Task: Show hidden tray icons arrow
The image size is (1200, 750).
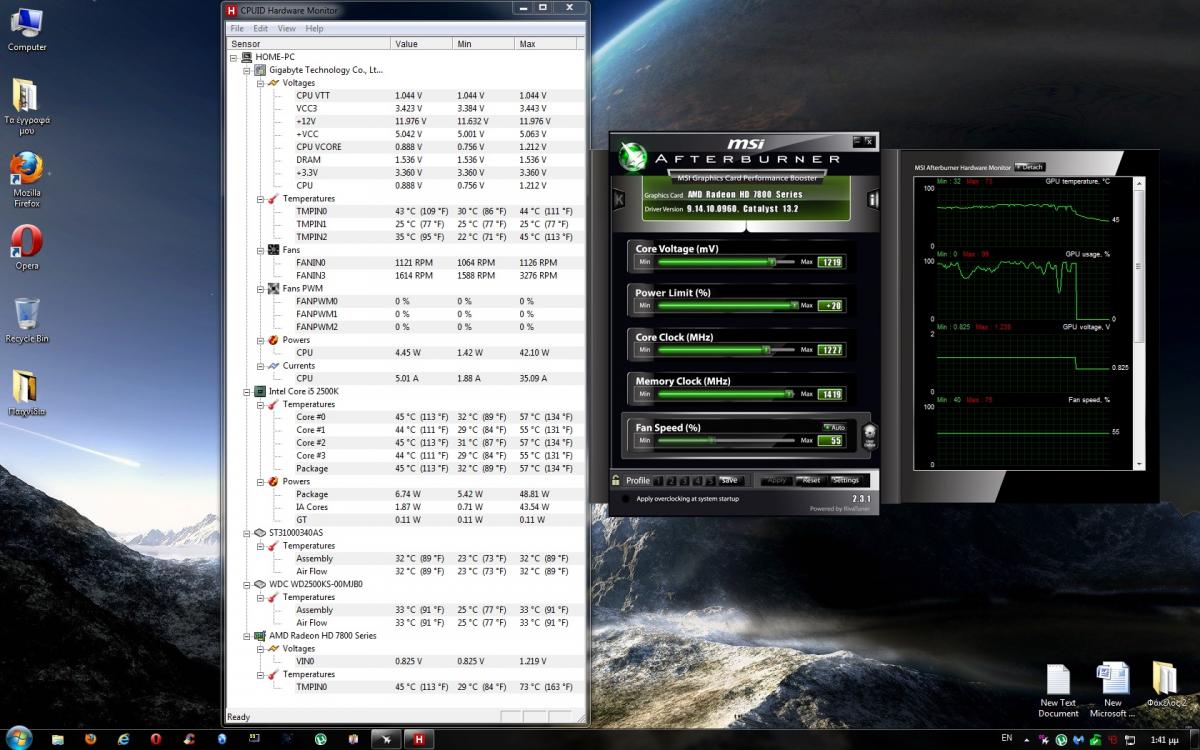Action: (x=1026, y=740)
